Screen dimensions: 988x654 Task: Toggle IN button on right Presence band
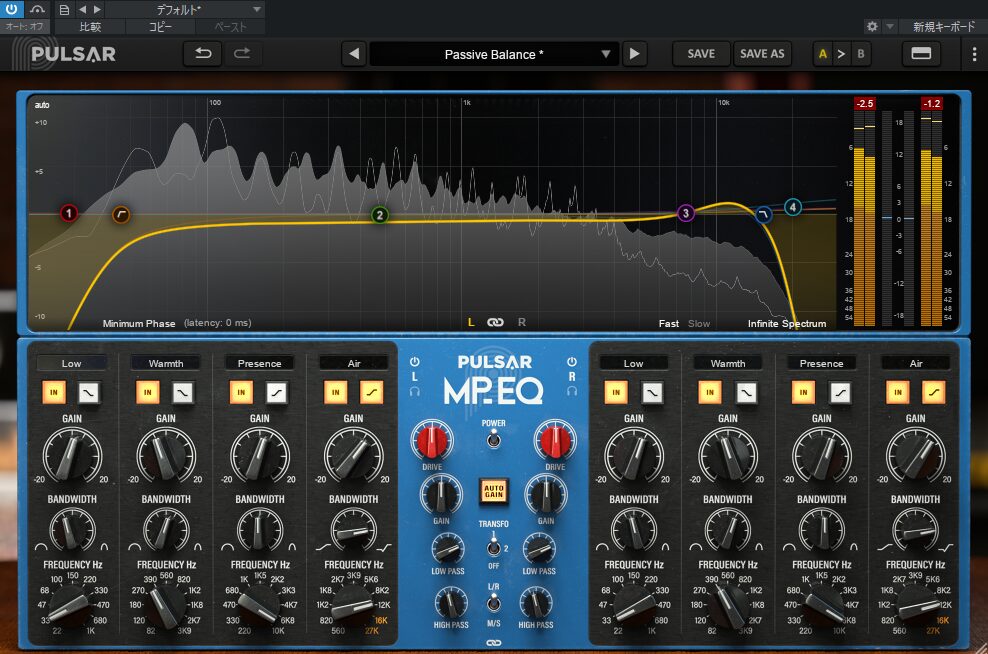[x=802, y=393]
